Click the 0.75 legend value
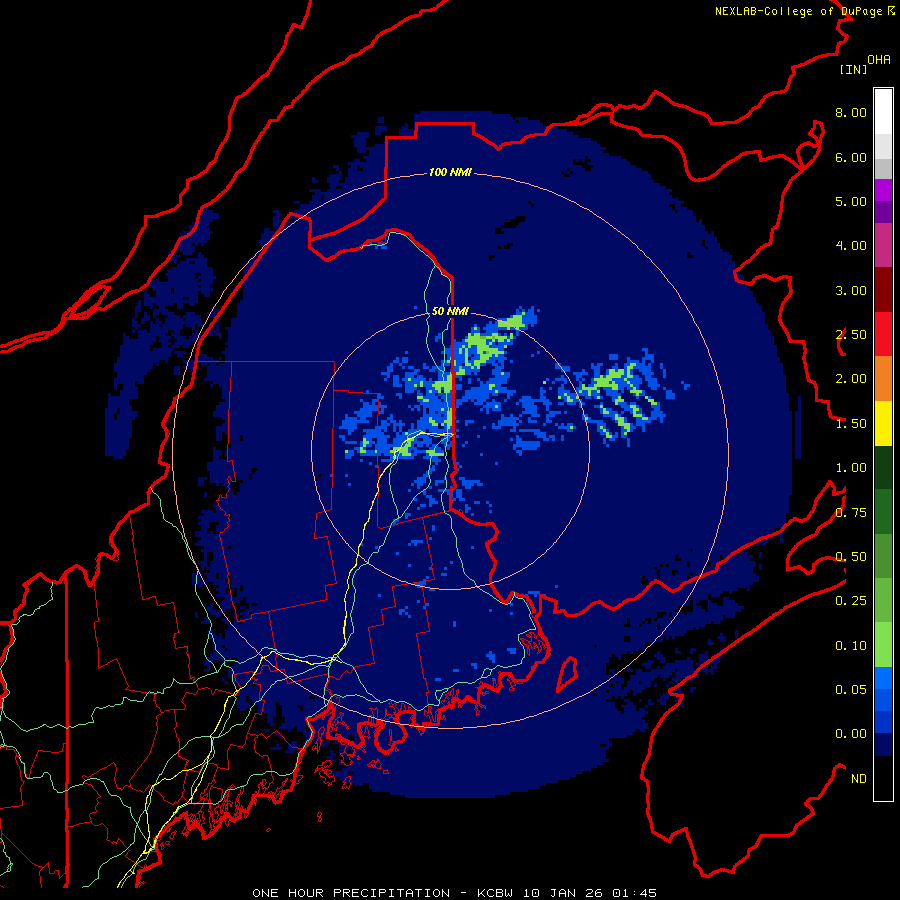Image resolution: width=900 pixels, height=900 pixels. click(851, 513)
